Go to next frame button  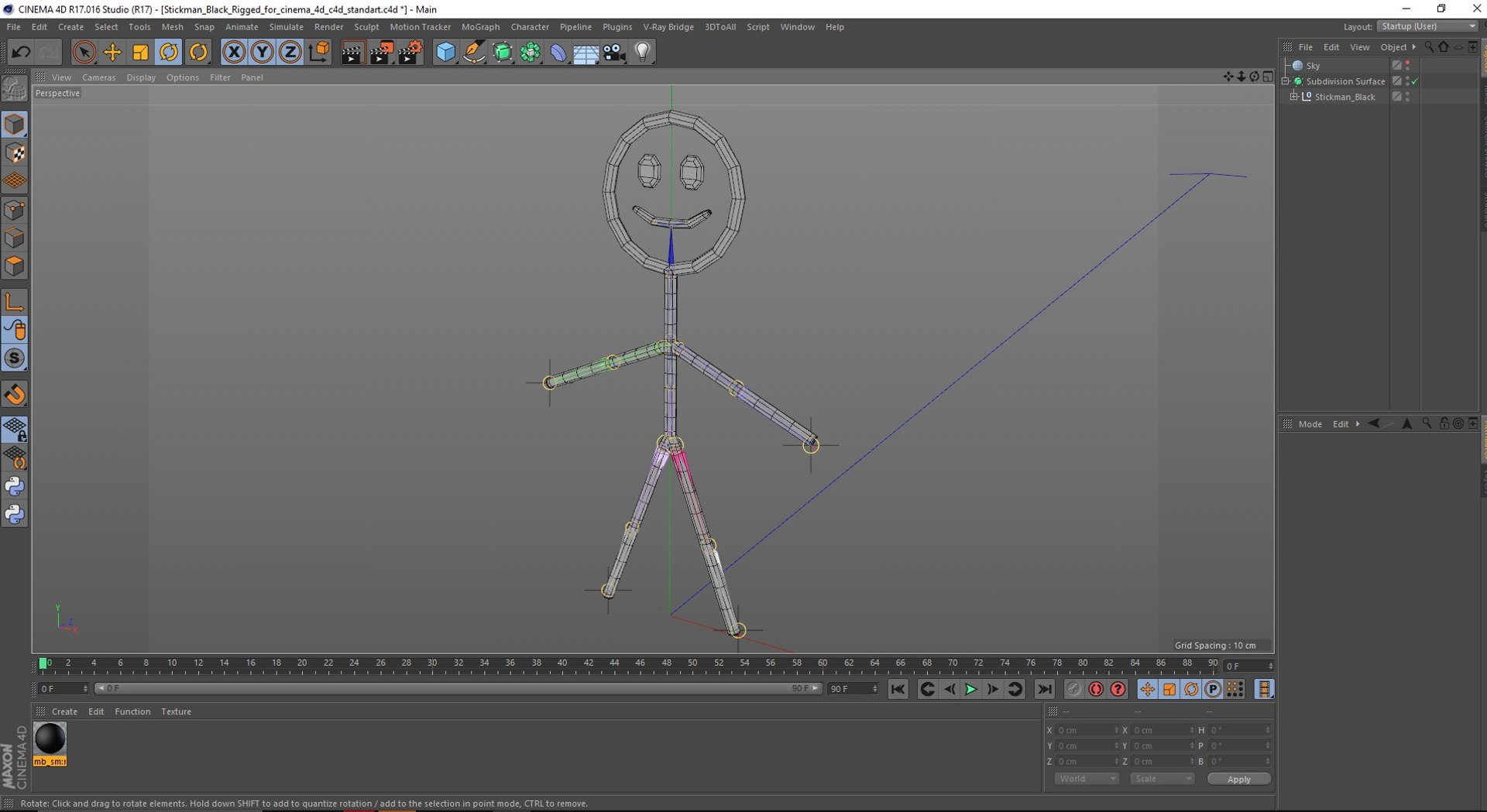click(992, 689)
